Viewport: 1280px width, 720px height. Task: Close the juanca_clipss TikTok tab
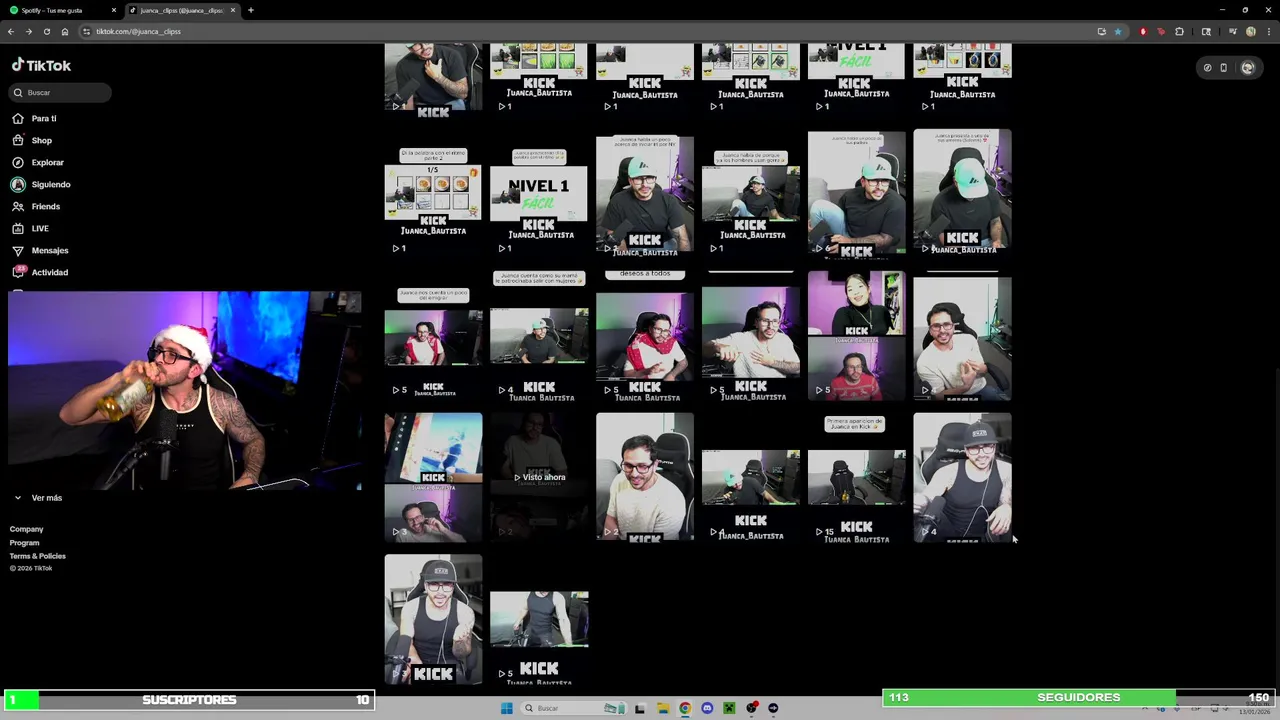click(x=233, y=10)
